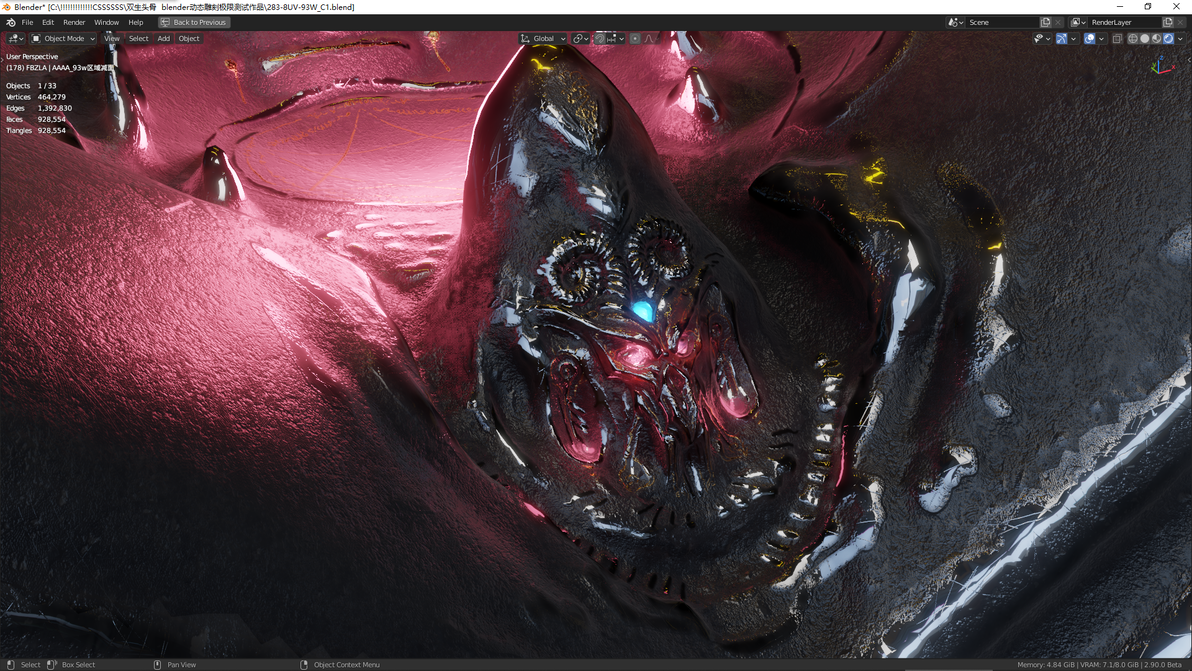Toggle viewport gizmos display
Image resolution: width=1192 pixels, height=671 pixels.
(x=1061, y=38)
